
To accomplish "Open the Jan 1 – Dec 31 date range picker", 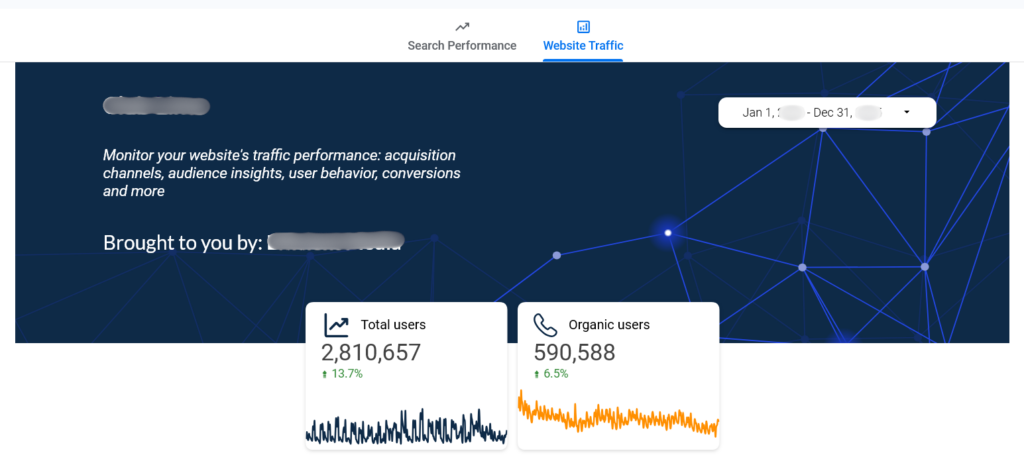I will pos(827,112).
